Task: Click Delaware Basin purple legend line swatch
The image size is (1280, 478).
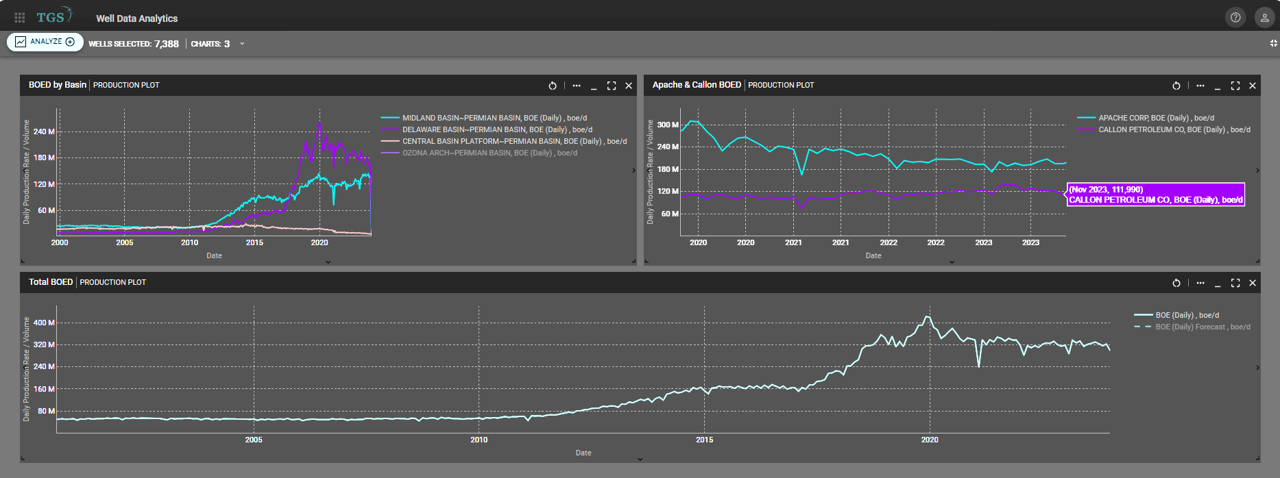Action: click(390, 129)
